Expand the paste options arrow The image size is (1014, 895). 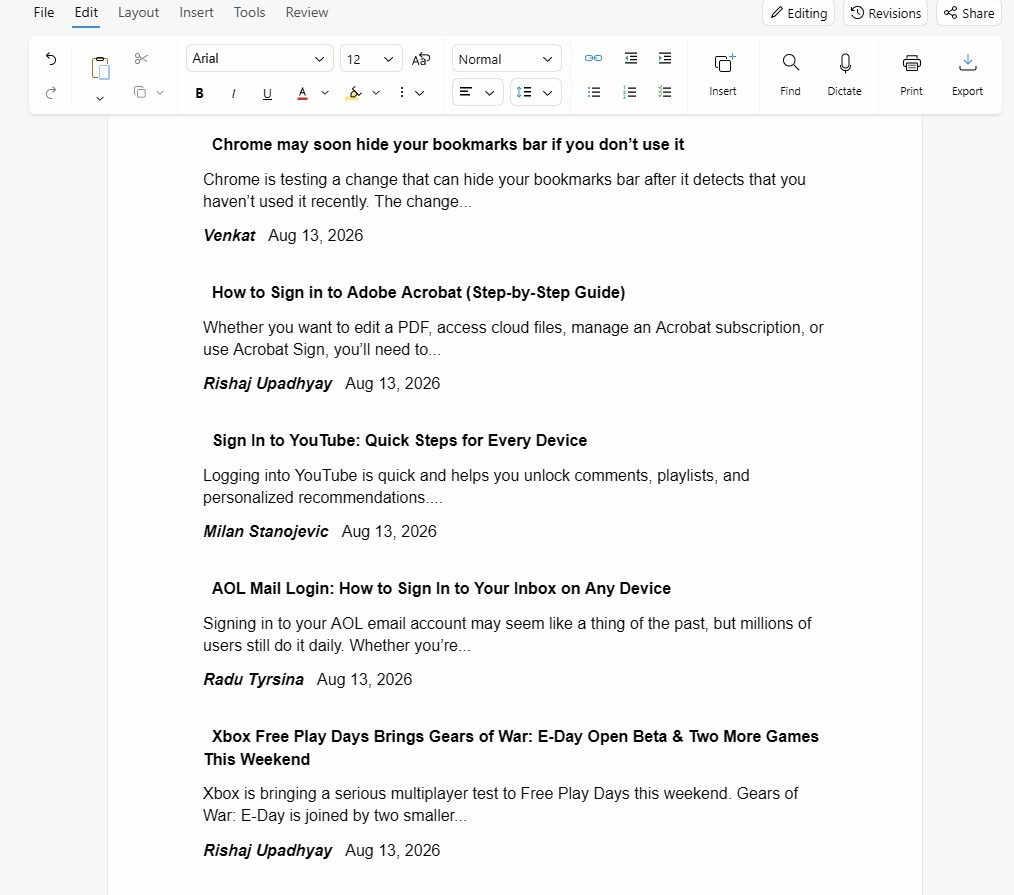point(100,98)
